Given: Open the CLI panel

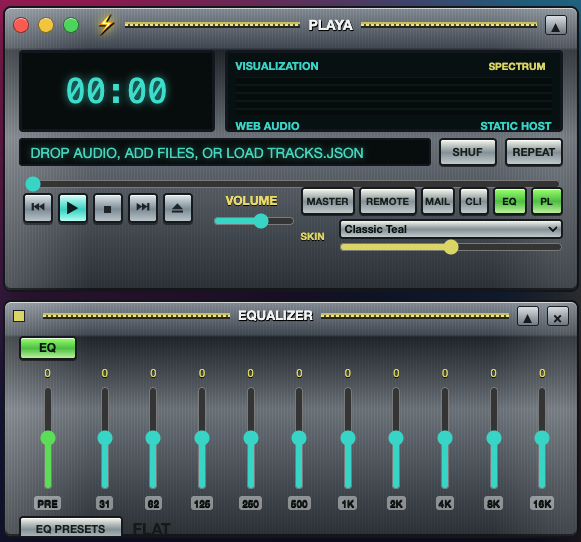Looking at the screenshot, I should [x=474, y=201].
